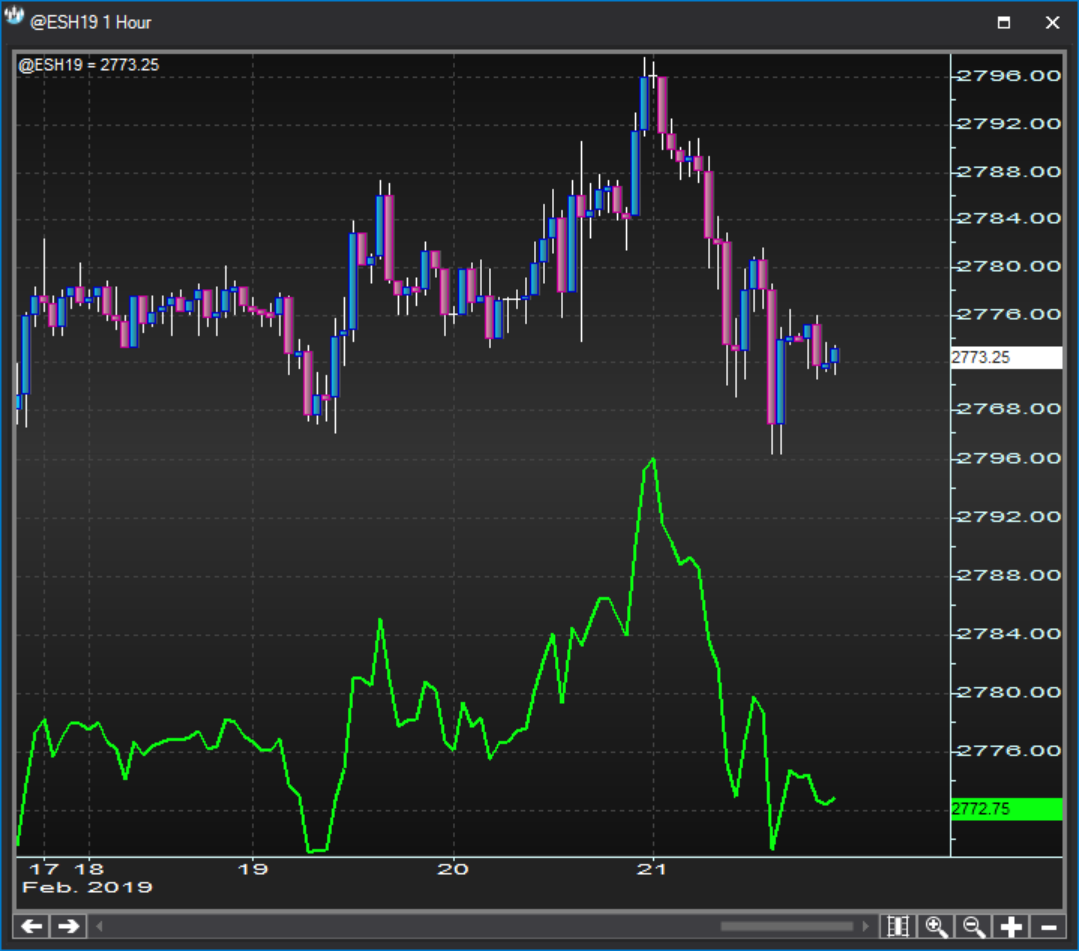Click the '@ESH19 = 2773.25' chart label

coord(89,65)
